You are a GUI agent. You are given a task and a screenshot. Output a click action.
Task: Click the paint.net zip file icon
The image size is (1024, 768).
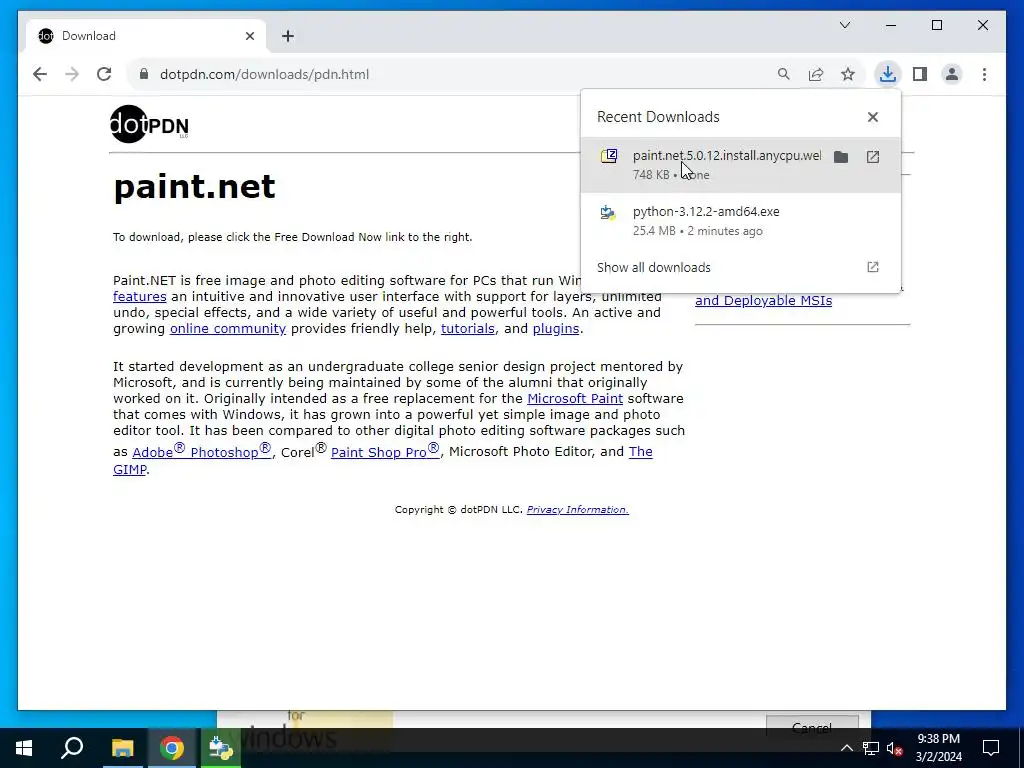pyautogui.click(x=609, y=156)
